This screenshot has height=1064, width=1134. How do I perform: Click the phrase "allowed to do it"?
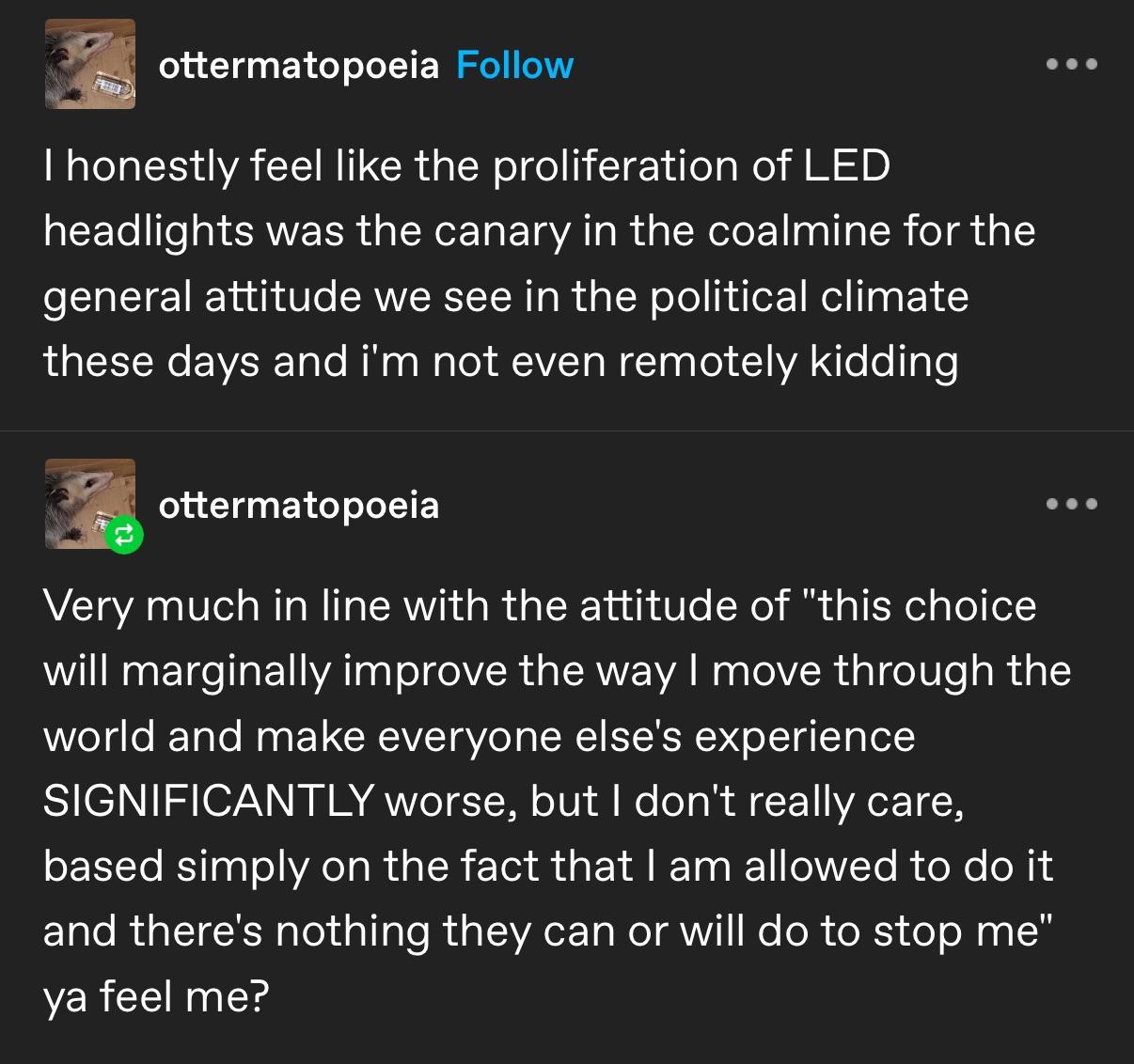898,866
